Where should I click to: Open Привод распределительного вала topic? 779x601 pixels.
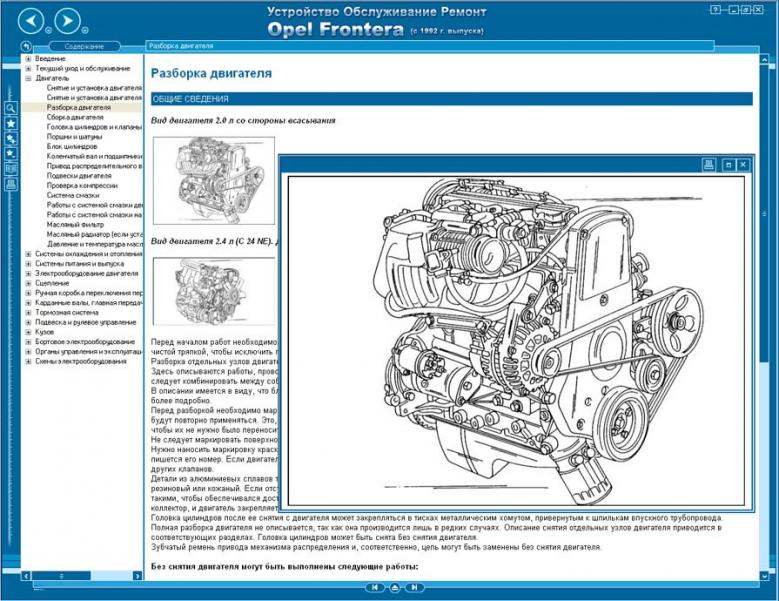(x=94, y=166)
